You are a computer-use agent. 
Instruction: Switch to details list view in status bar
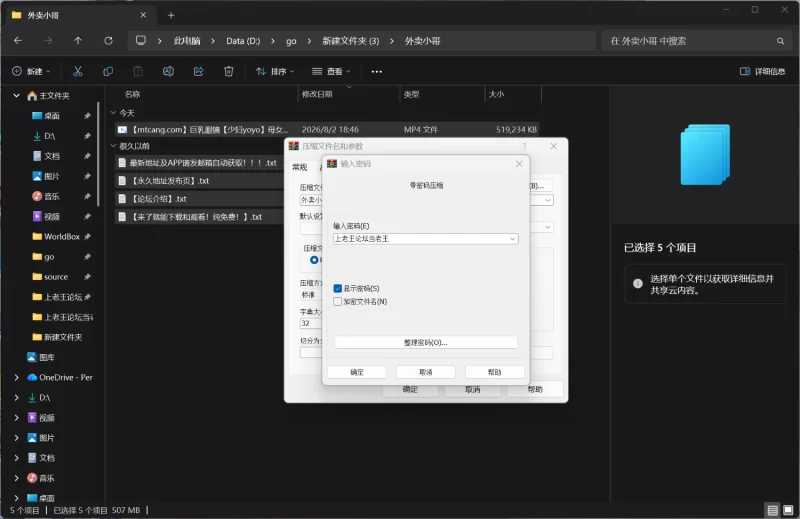click(772, 510)
